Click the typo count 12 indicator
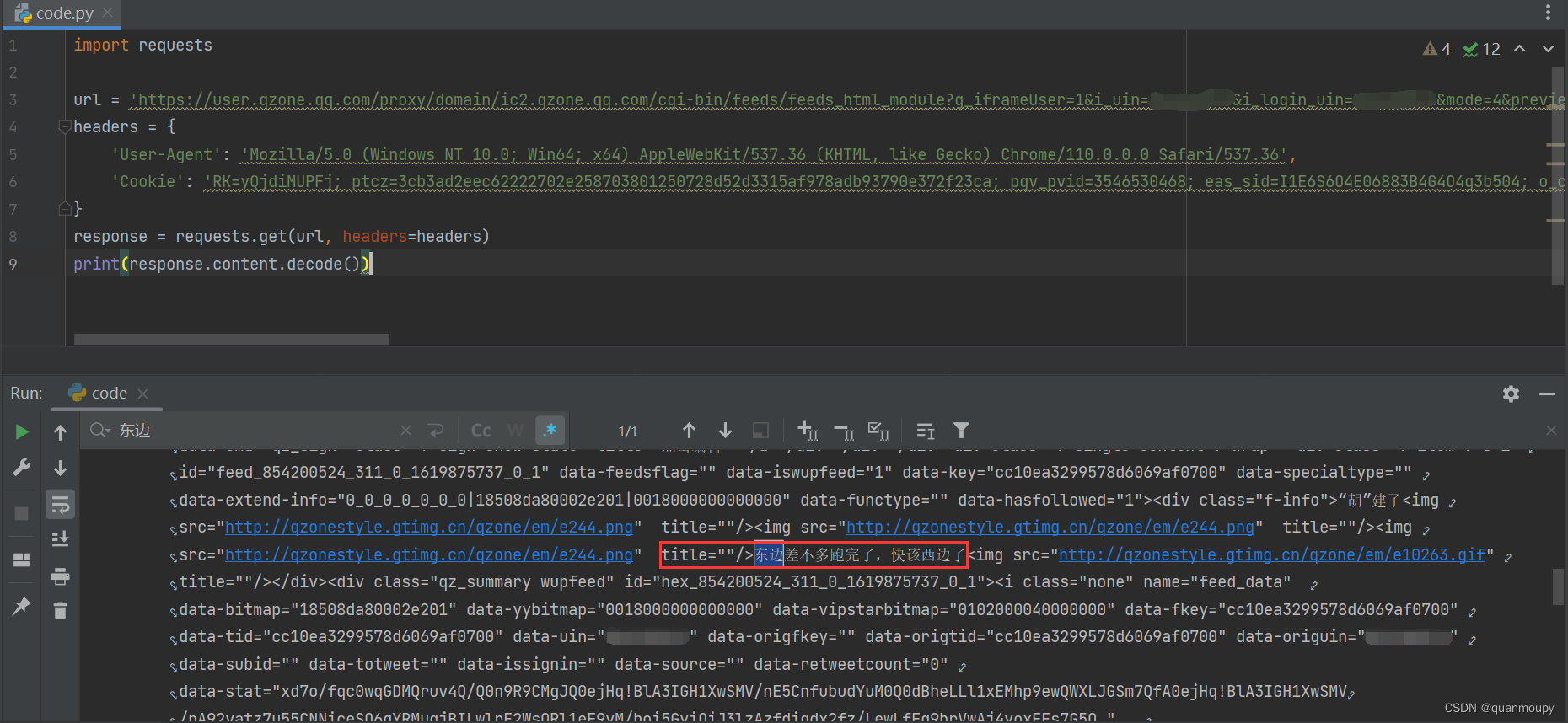The height and width of the screenshot is (723, 1568). click(x=1482, y=49)
